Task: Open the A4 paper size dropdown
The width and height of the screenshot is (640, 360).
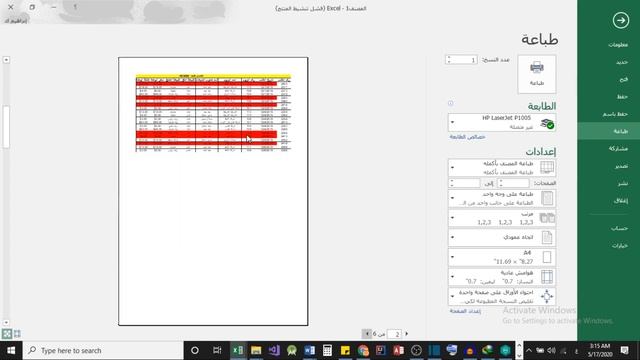Action: (x=502, y=257)
